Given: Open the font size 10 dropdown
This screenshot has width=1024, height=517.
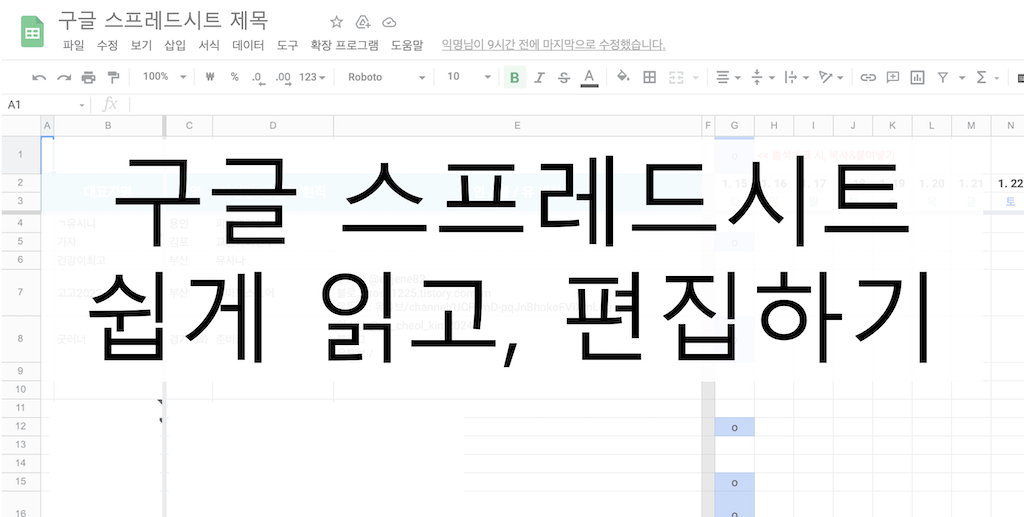Looking at the screenshot, I should (x=468, y=77).
